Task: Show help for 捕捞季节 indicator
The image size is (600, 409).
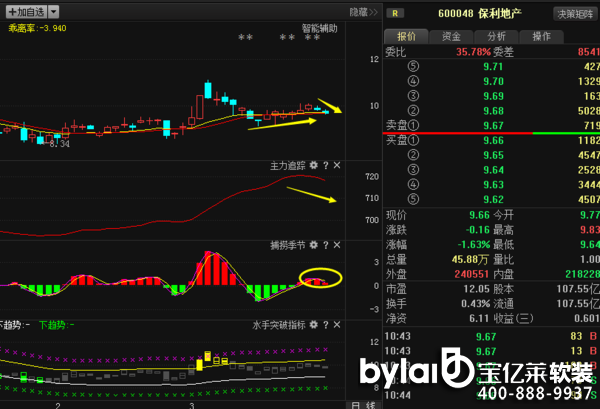Action: (325, 245)
